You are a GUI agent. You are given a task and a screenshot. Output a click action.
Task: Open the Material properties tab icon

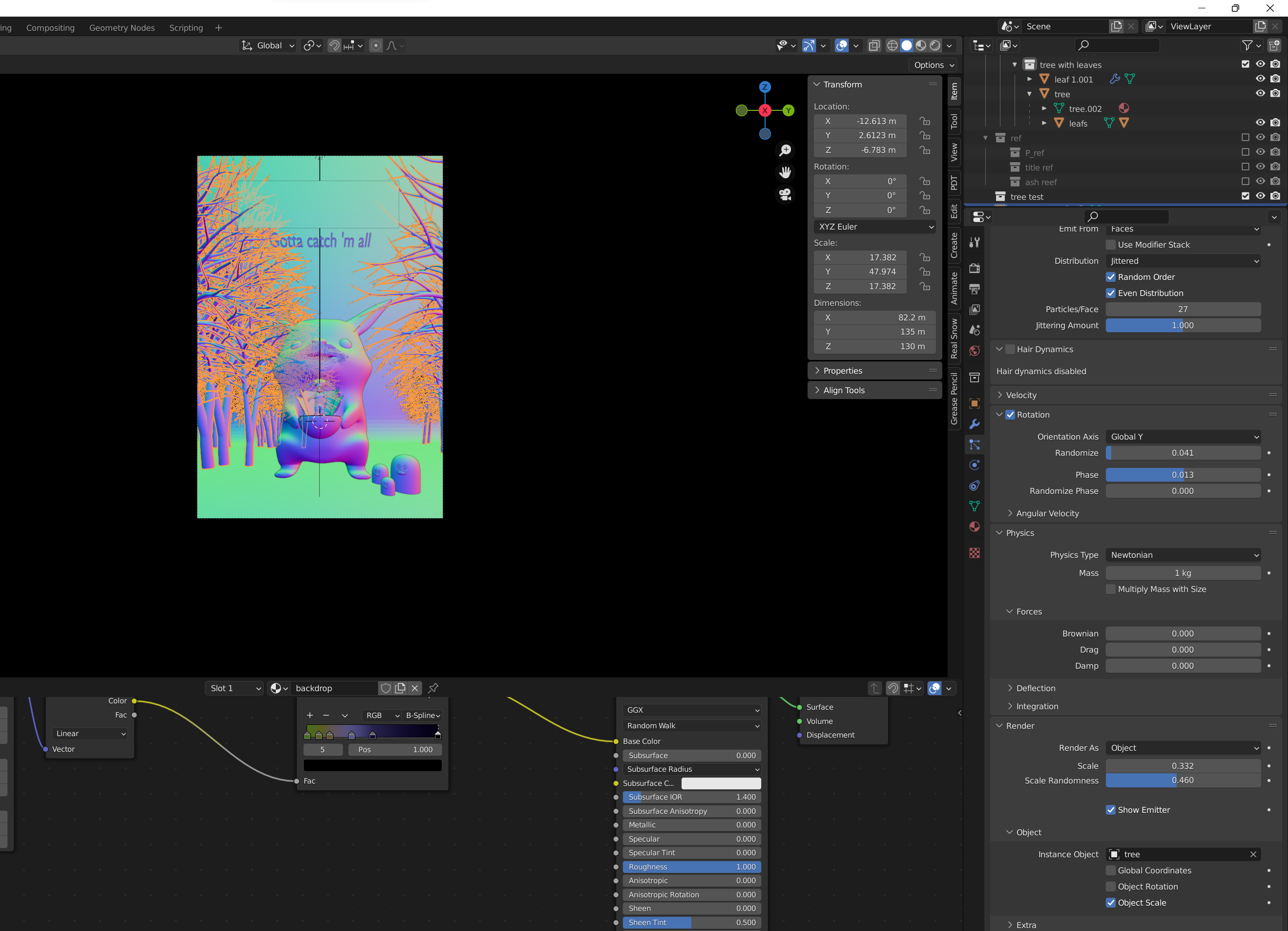coord(975,527)
